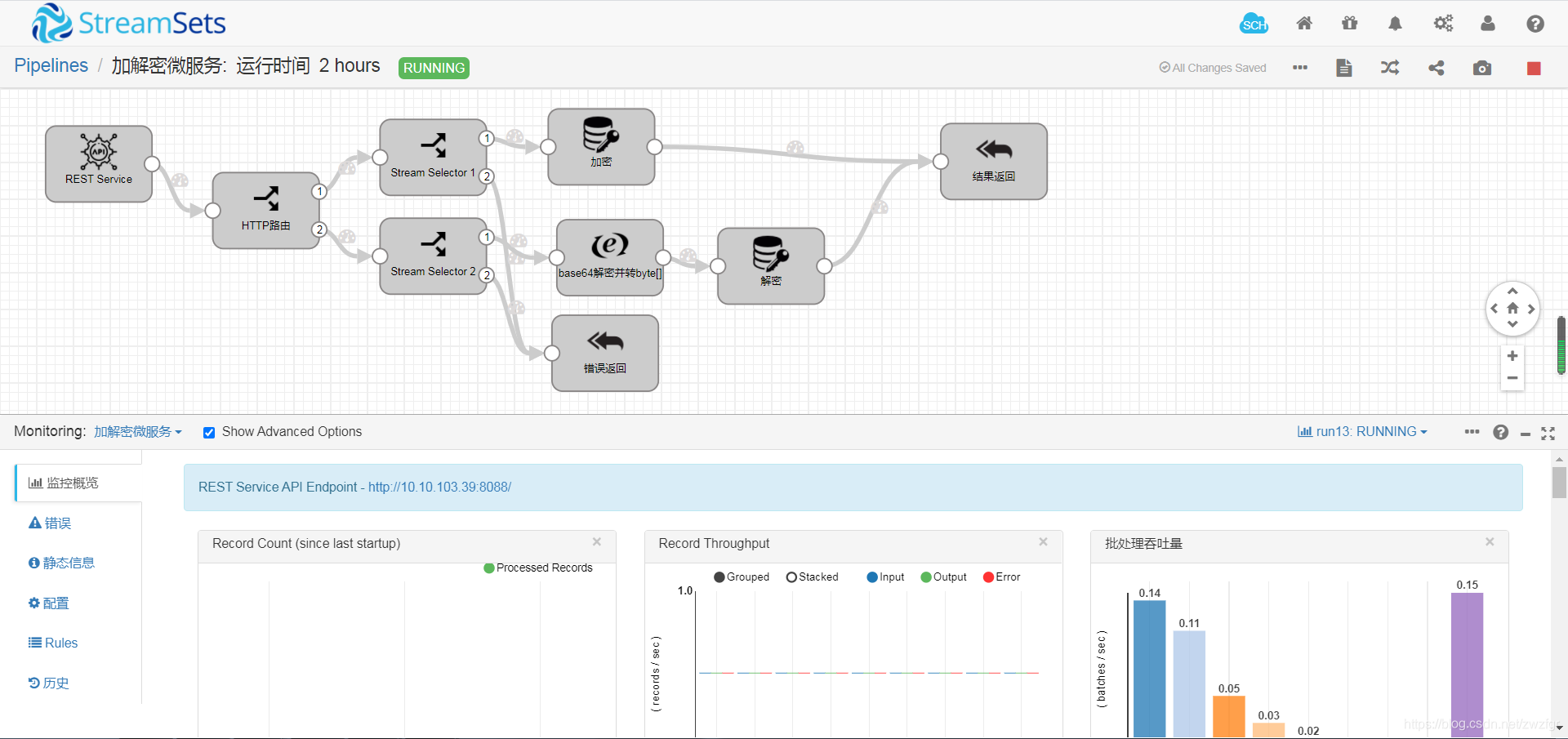Viewport: 1568px width, 739px height.
Task: Open the package manager gift icon
Action: click(1350, 24)
